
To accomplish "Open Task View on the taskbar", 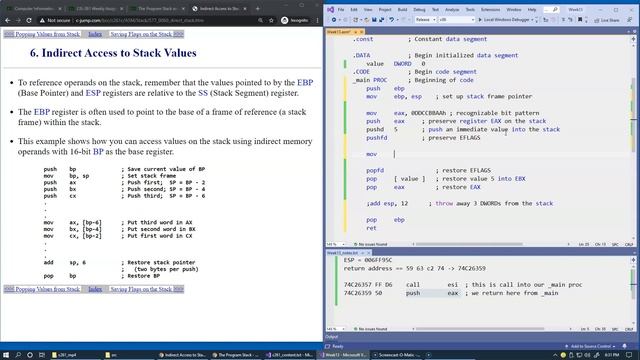I will pyautogui.click(x=42, y=355).
